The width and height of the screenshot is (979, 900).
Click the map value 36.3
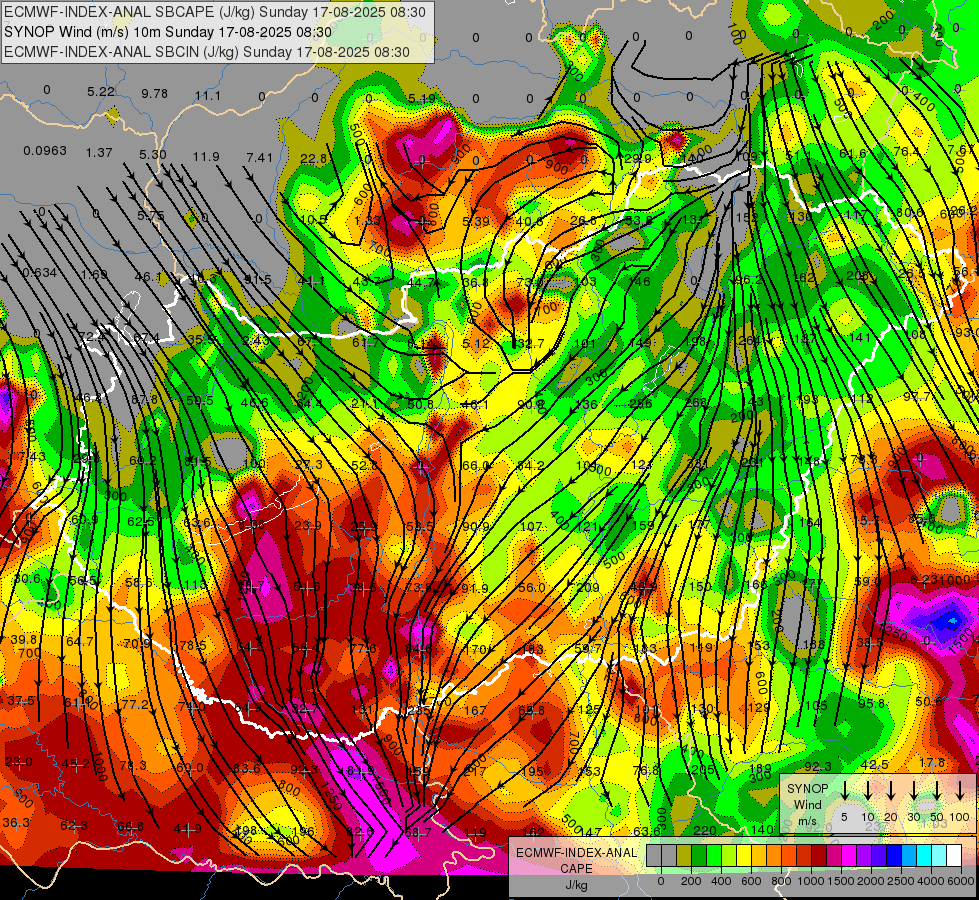[x=16, y=823]
